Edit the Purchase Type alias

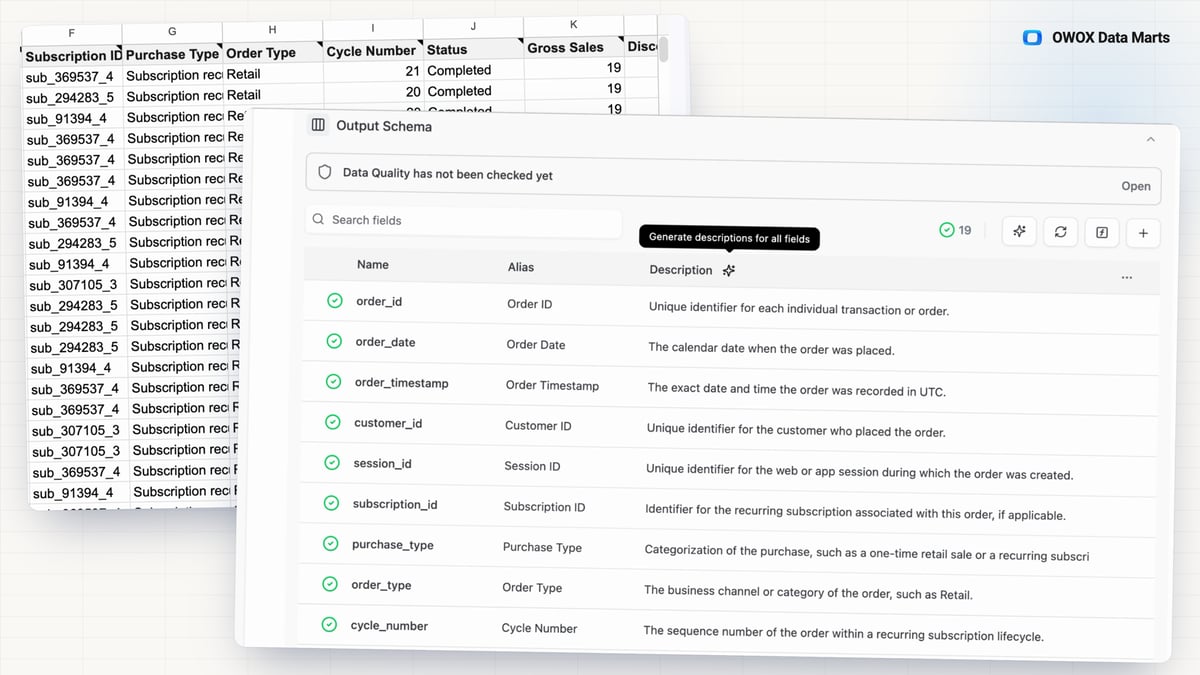tap(542, 548)
